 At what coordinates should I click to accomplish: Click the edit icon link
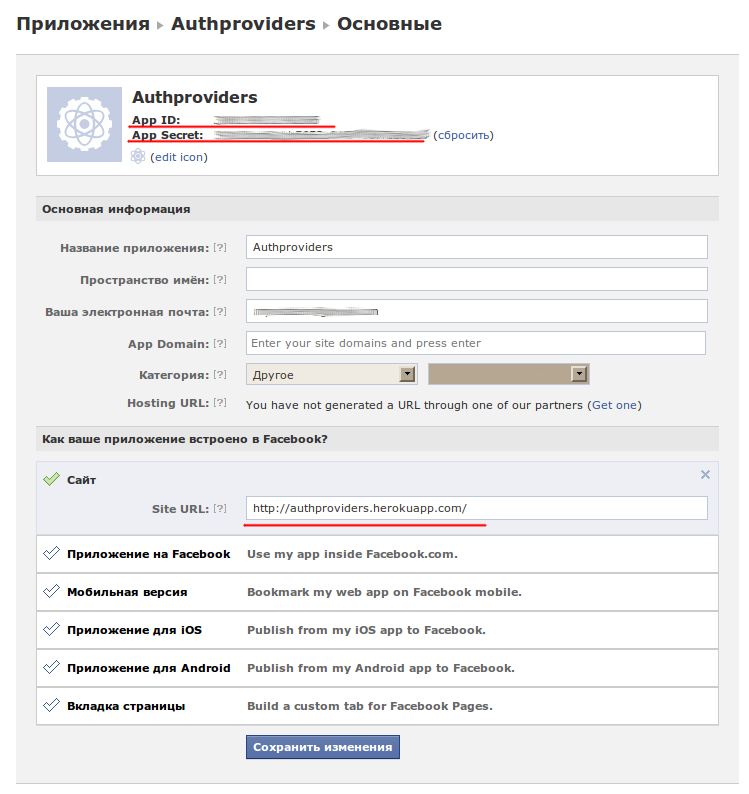[179, 158]
